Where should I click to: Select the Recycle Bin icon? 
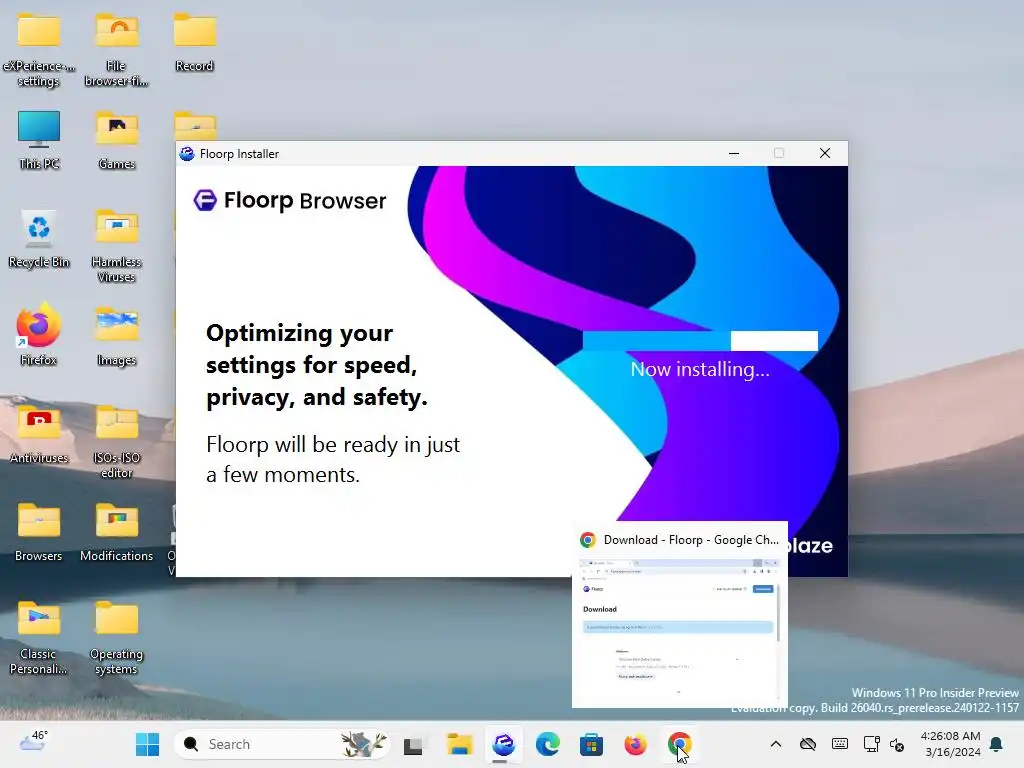[39, 239]
